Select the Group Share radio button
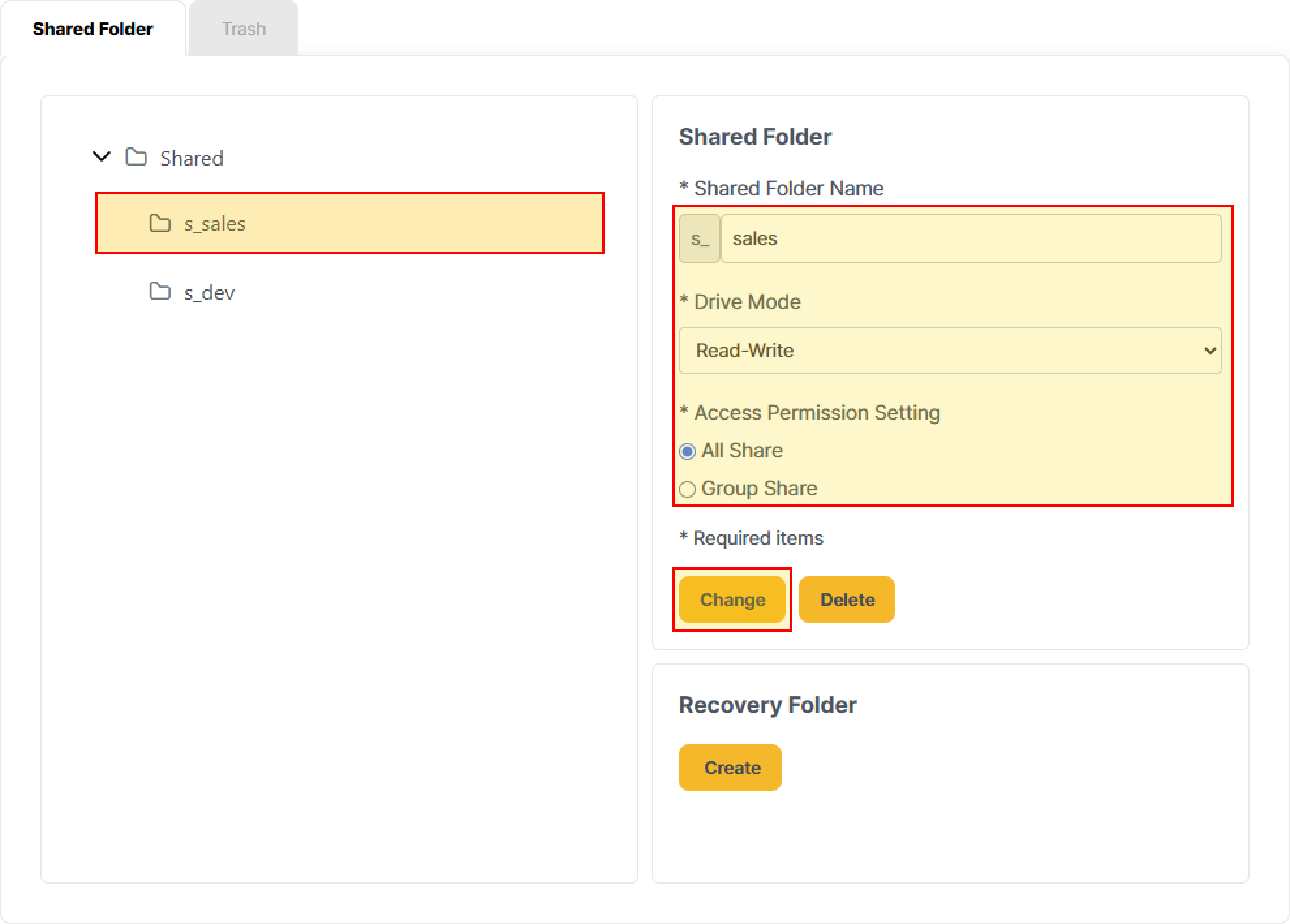The height and width of the screenshot is (924, 1290). tap(687, 489)
